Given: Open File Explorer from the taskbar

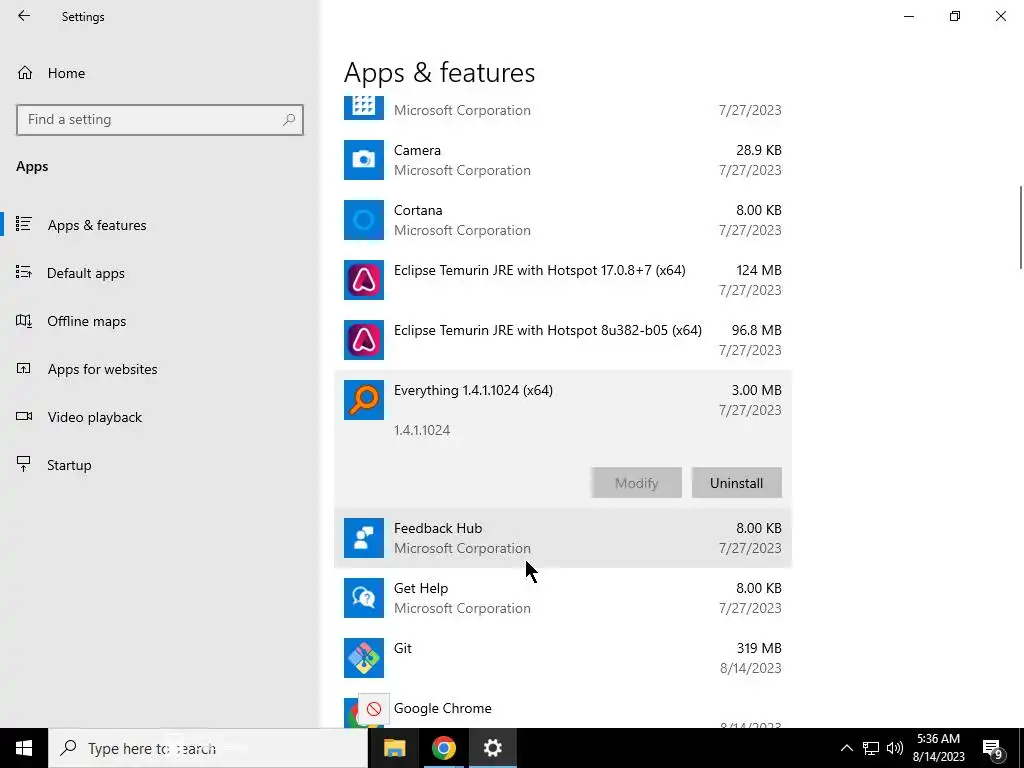Looking at the screenshot, I should [x=394, y=748].
